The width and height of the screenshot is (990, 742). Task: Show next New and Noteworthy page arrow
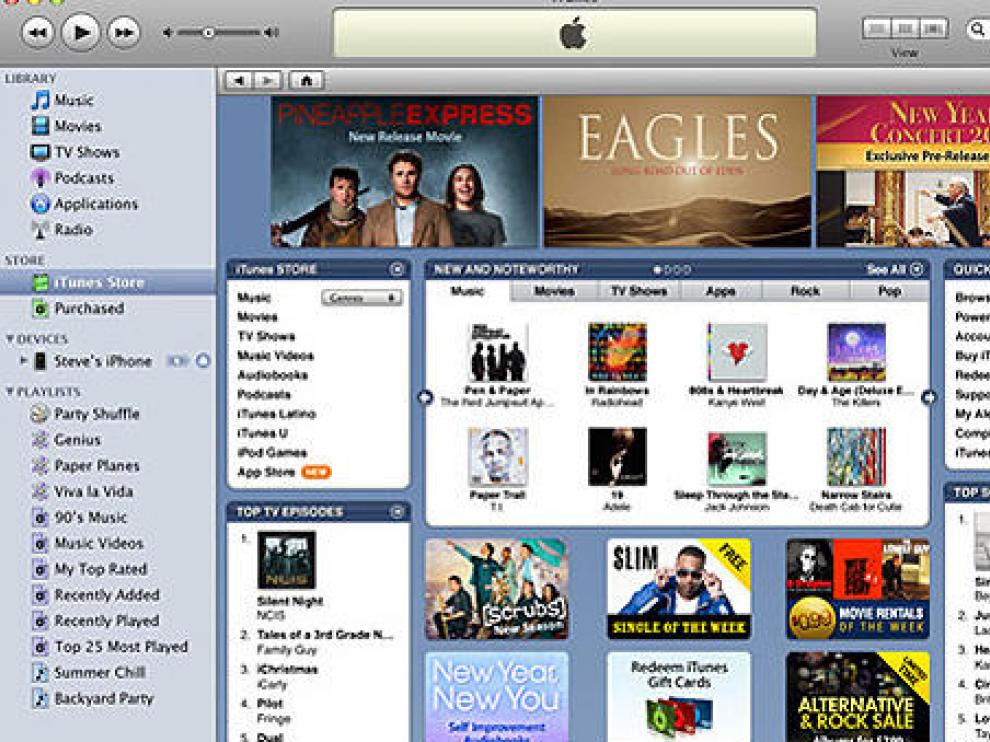point(929,397)
